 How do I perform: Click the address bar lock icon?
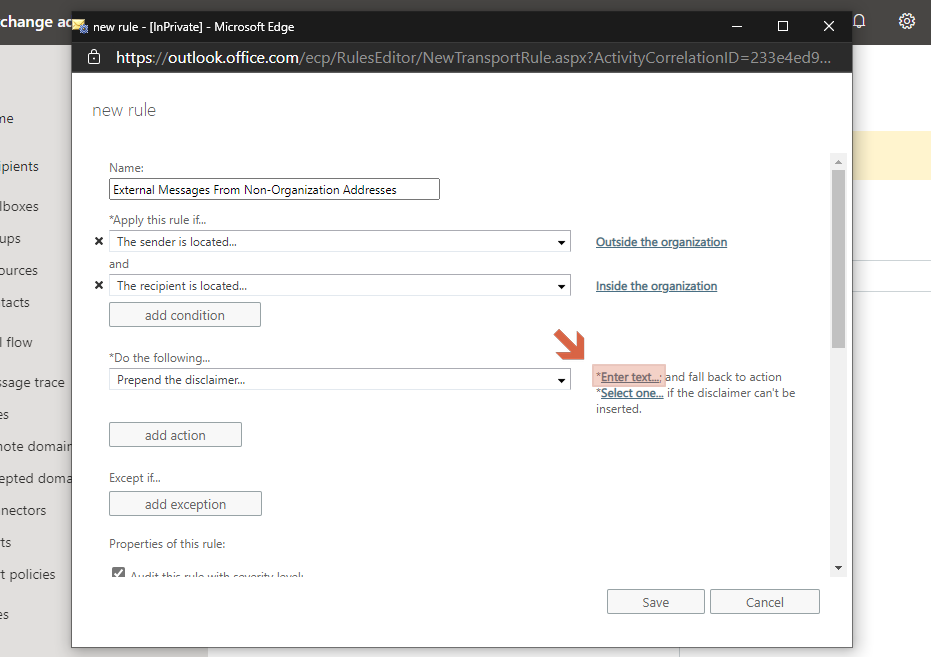point(94,57)
